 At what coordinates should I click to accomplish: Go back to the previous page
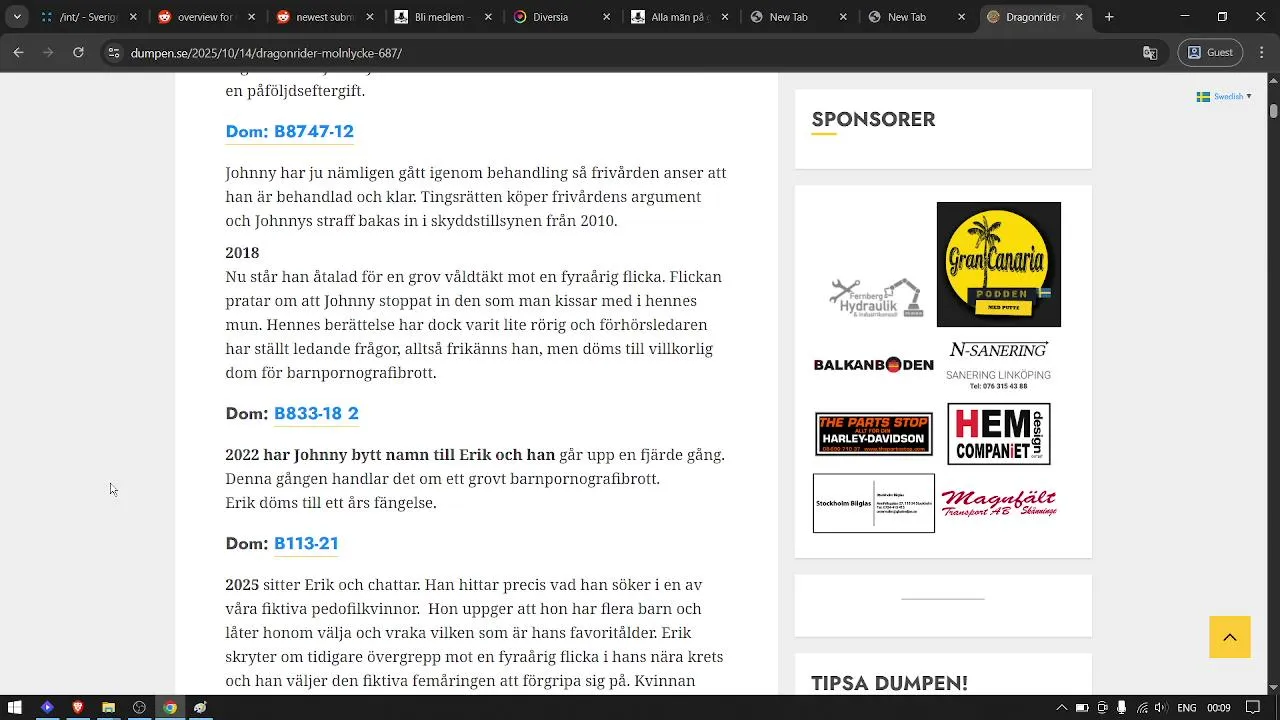tap(18, 53)
